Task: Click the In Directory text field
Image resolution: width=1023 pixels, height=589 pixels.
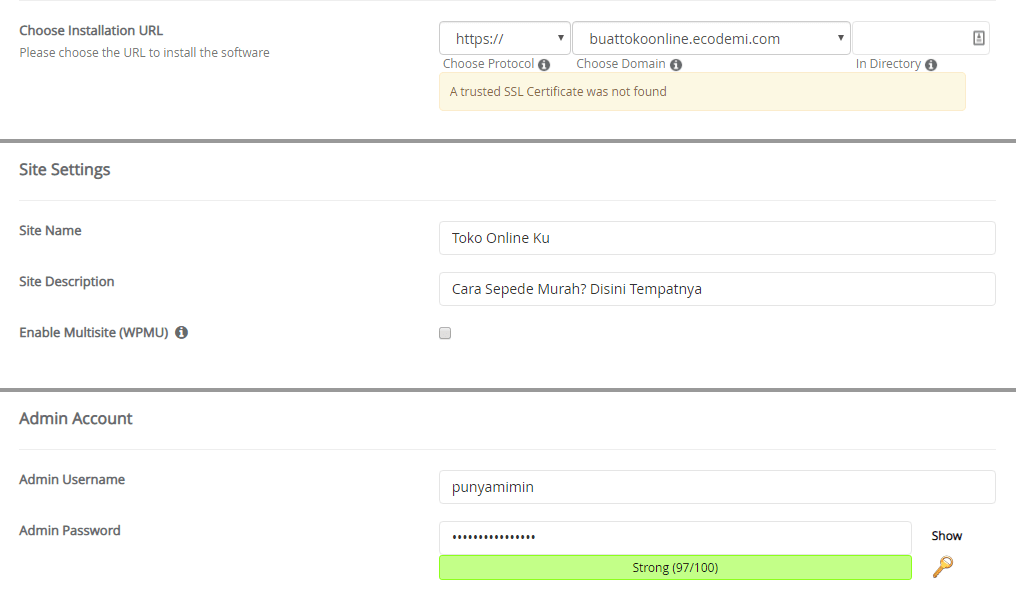Action: [x=910, y=39]
